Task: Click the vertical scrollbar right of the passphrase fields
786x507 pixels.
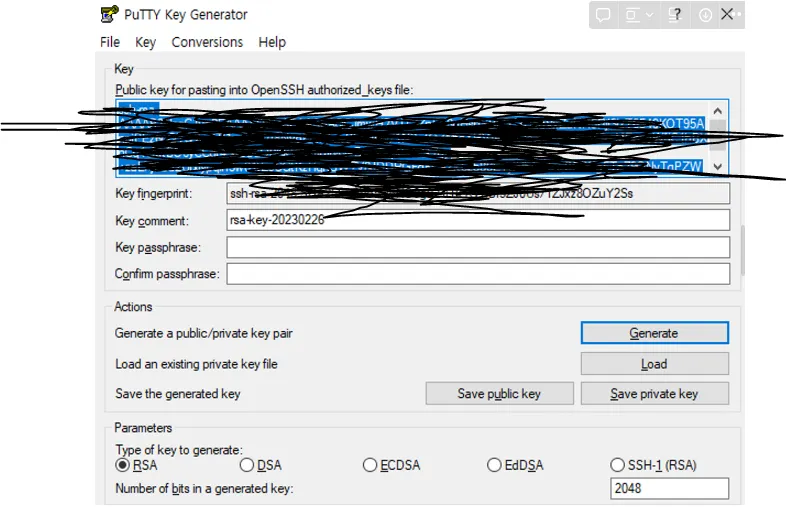Action: (743, 250)
